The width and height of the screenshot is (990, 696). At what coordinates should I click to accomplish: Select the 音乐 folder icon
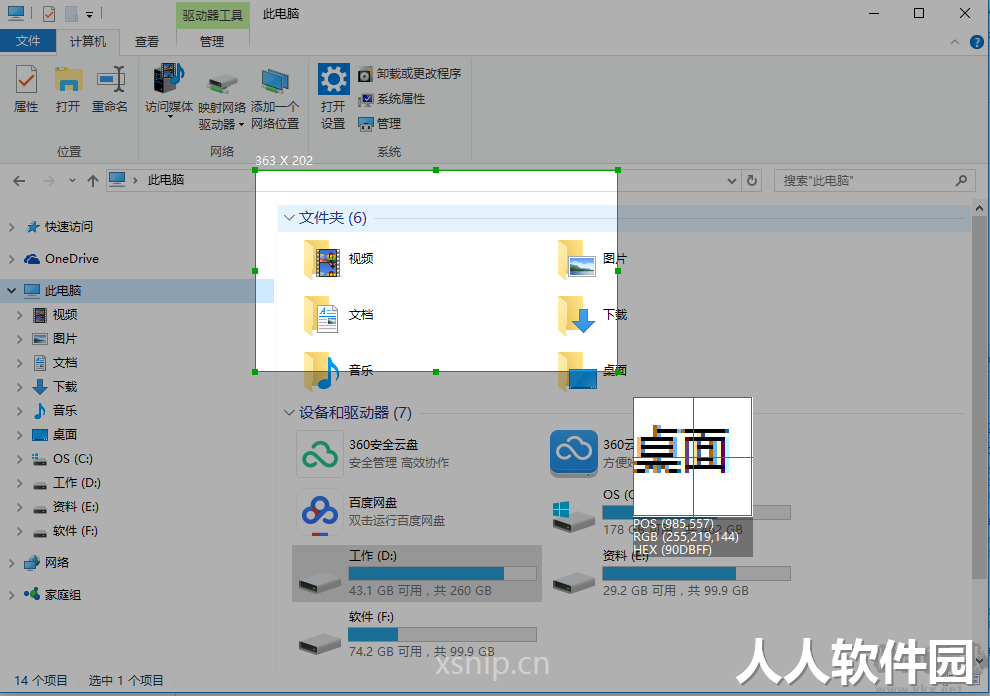pos(323,371)
